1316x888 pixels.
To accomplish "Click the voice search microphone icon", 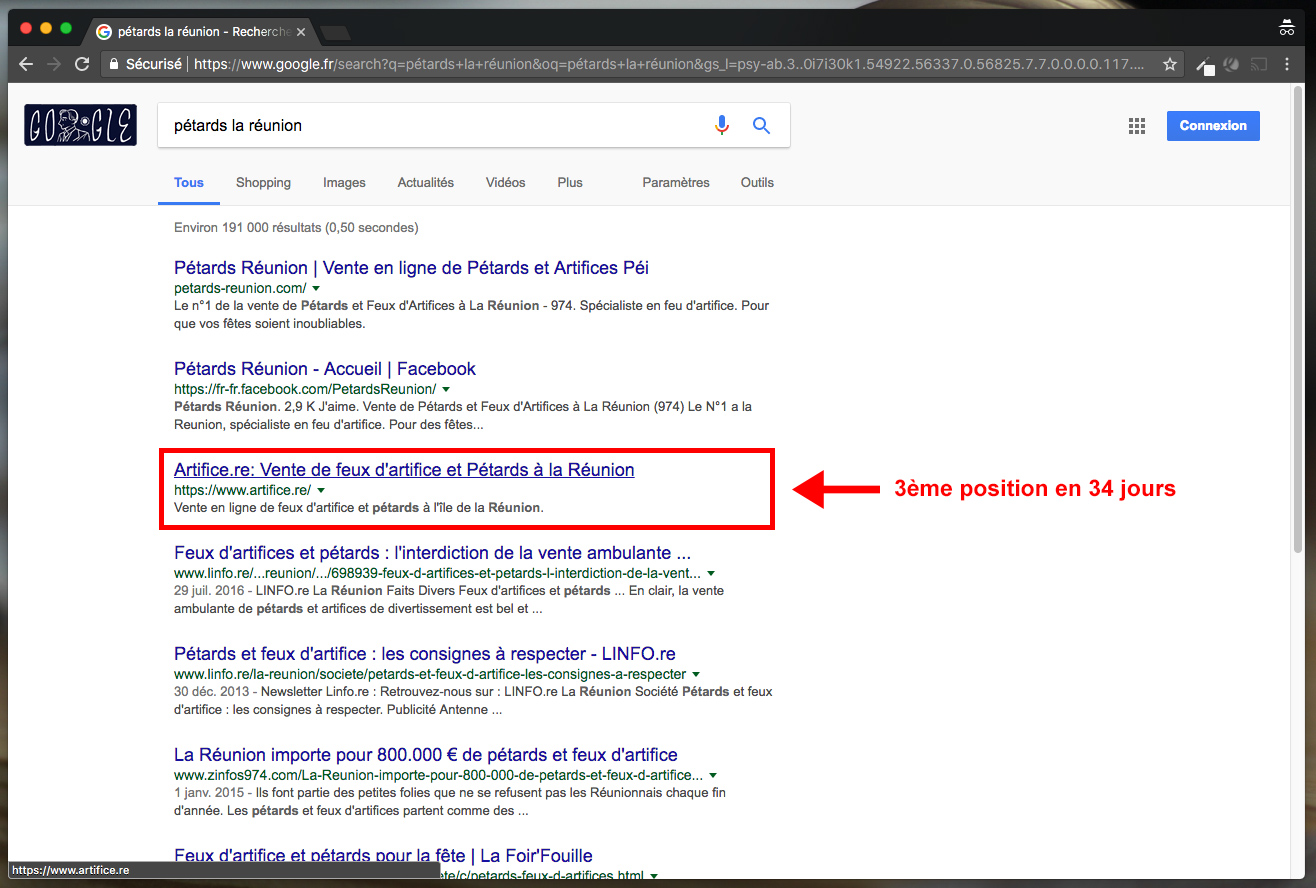I will point(722,125).
